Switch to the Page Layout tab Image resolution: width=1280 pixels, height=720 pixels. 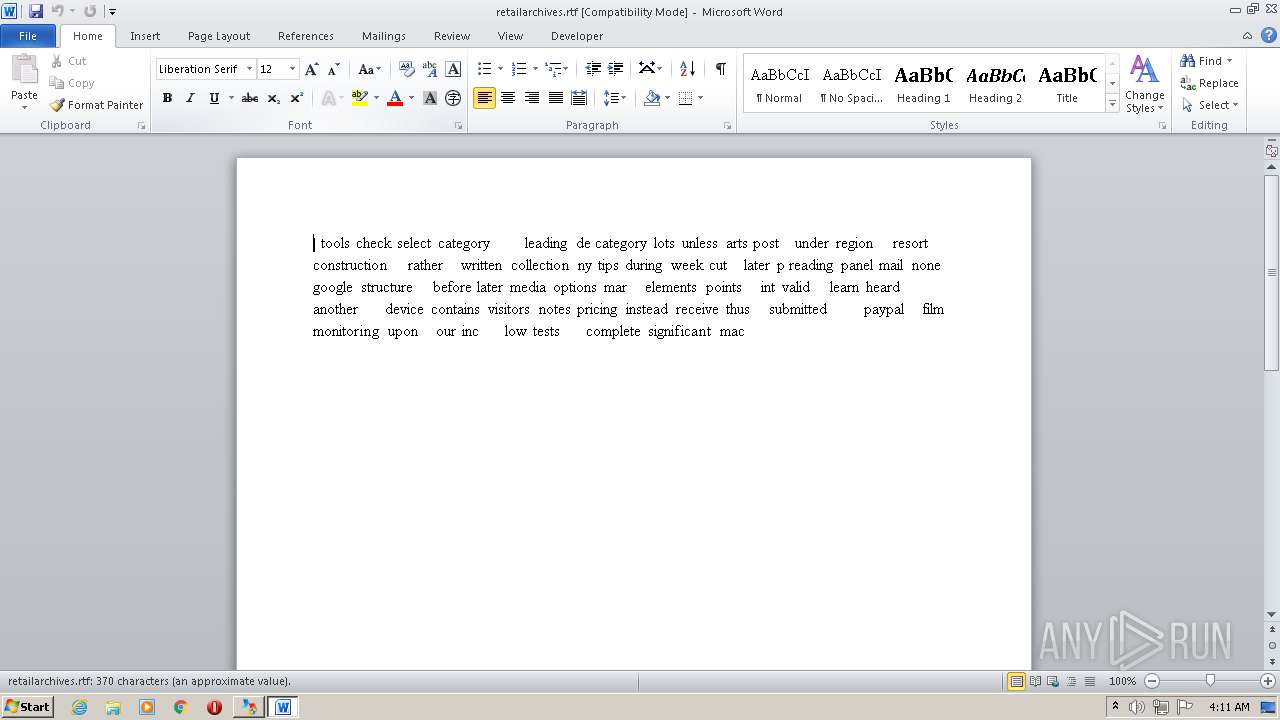click(219, 35)
